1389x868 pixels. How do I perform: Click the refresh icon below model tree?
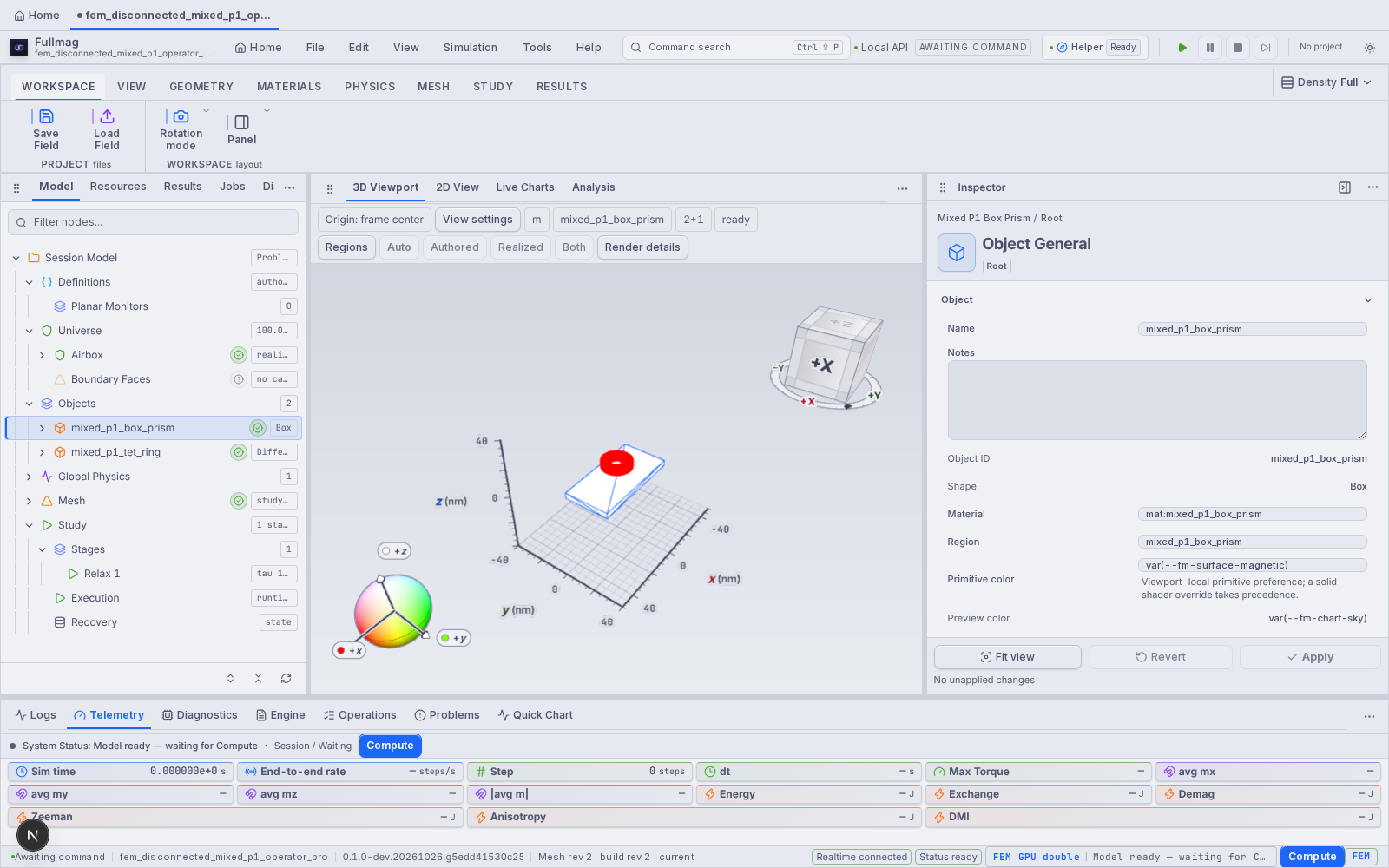[x=286, y=679]
